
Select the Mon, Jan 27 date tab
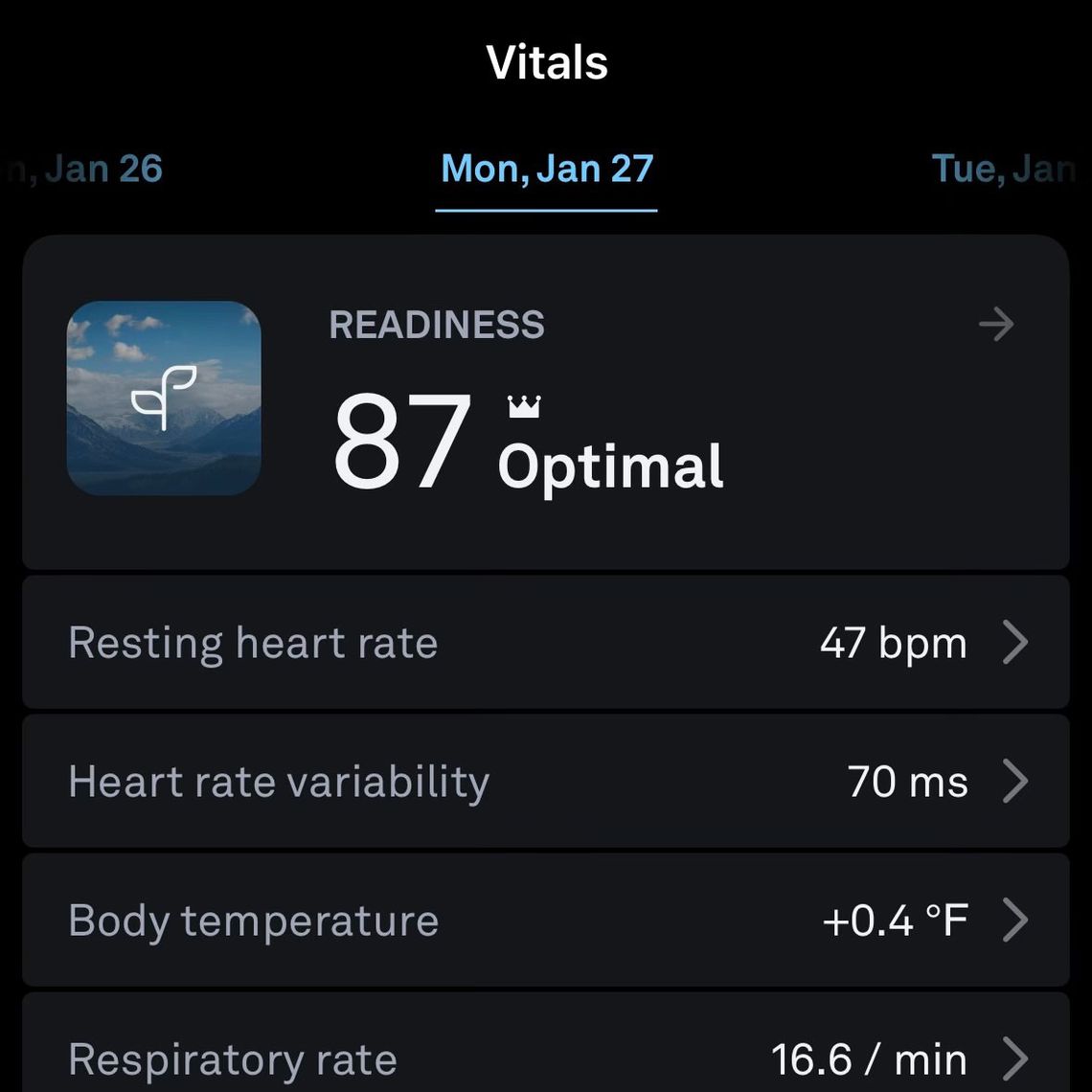[547, 169]
